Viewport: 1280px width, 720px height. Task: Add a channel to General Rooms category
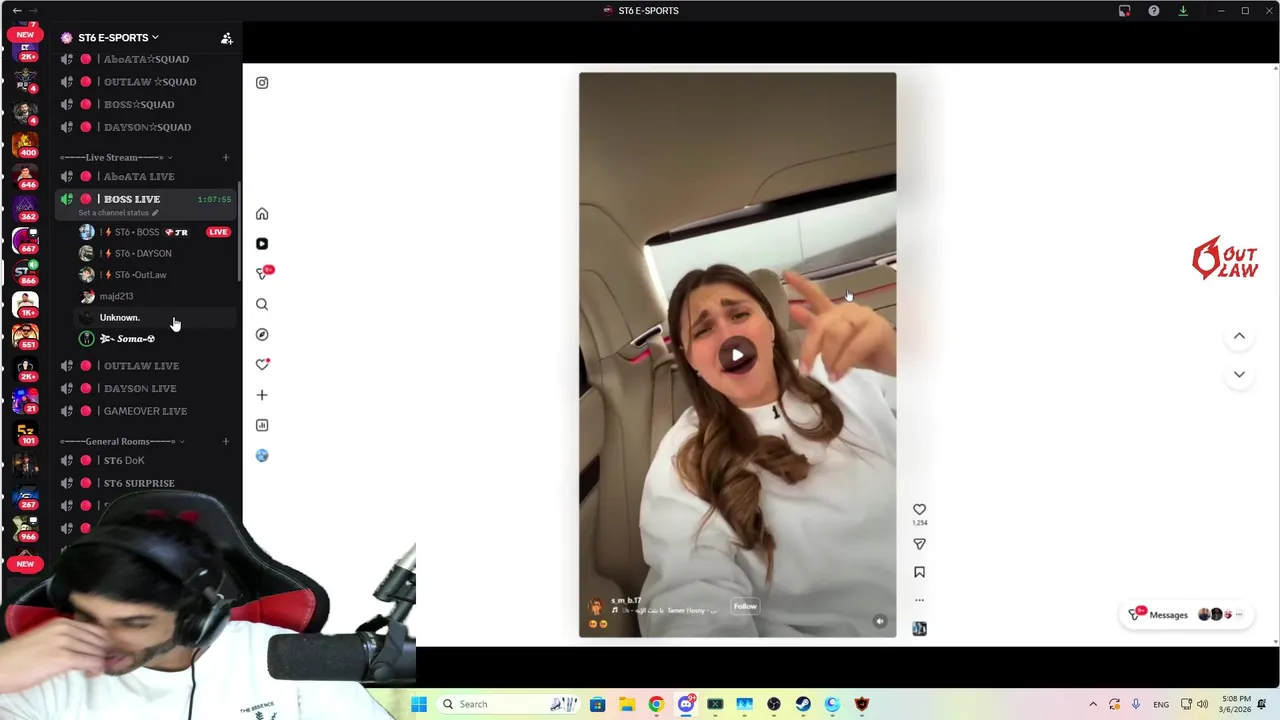click(x=225, y=441)
